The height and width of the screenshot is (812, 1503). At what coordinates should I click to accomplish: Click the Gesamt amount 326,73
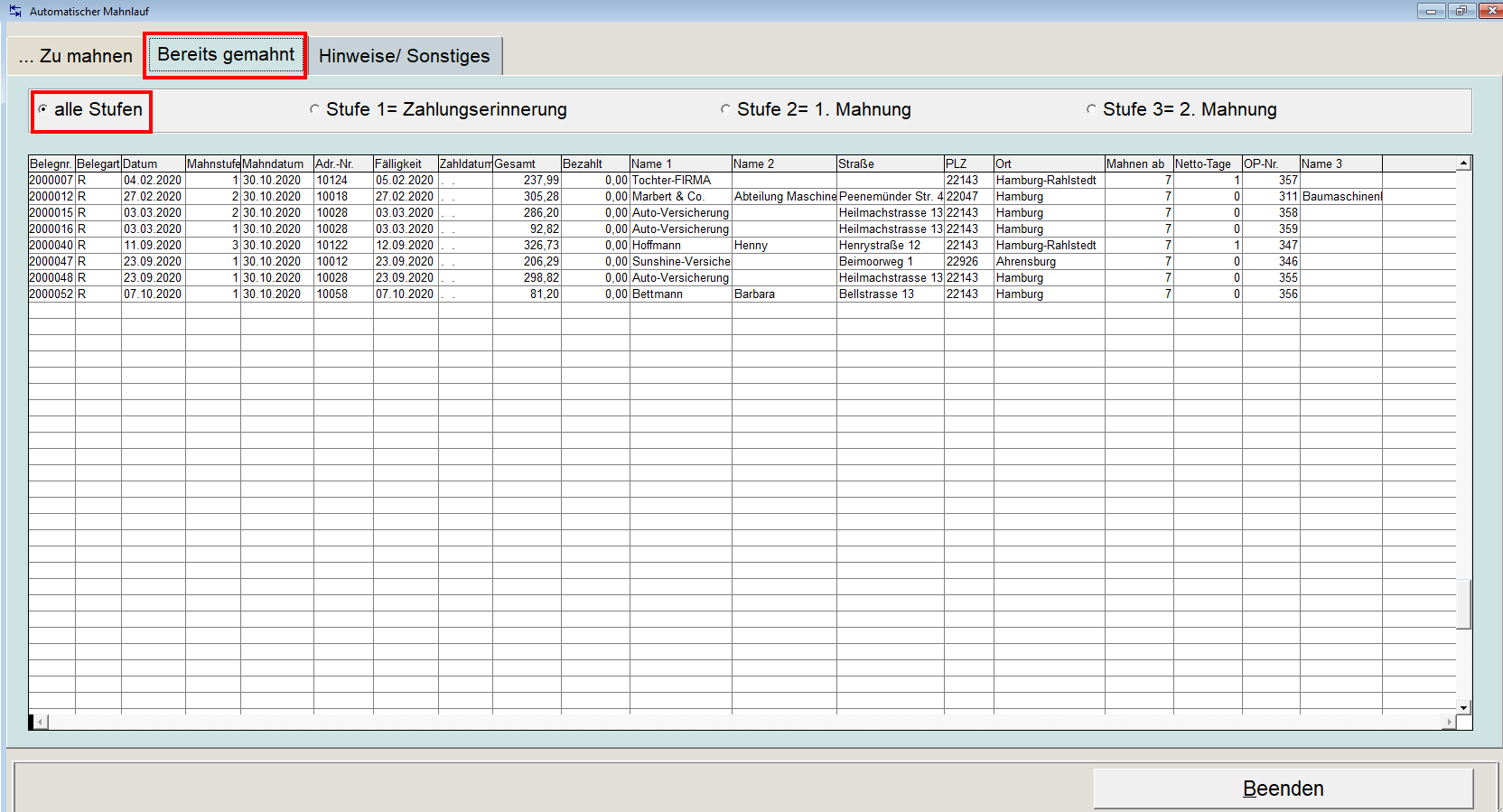pos(527,246)
